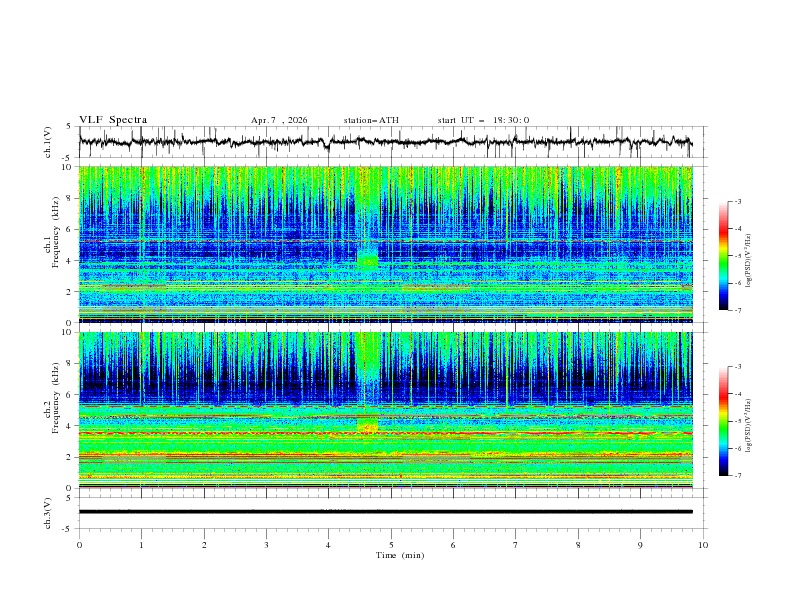Click the 4 kHz burst near 4.6 min in ch.1 spectrogram
The width and height of the screenshot is (792, 612).
pos(367,260)
